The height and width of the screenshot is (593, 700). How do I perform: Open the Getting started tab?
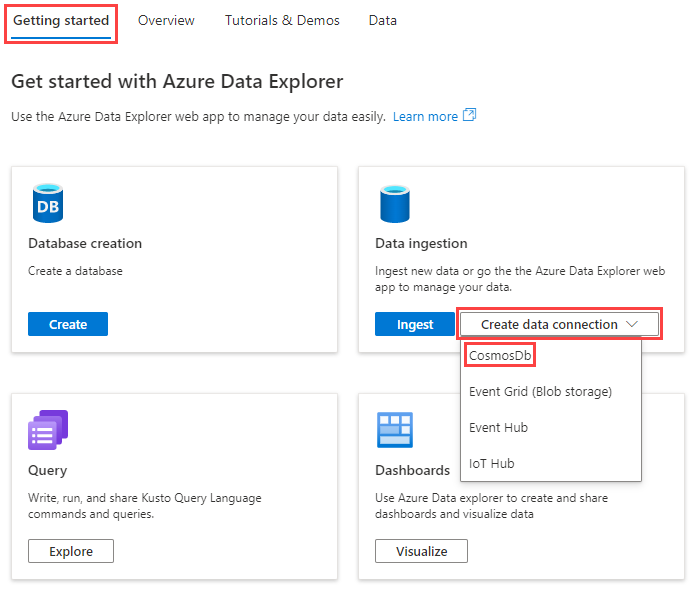coord(61,21)
